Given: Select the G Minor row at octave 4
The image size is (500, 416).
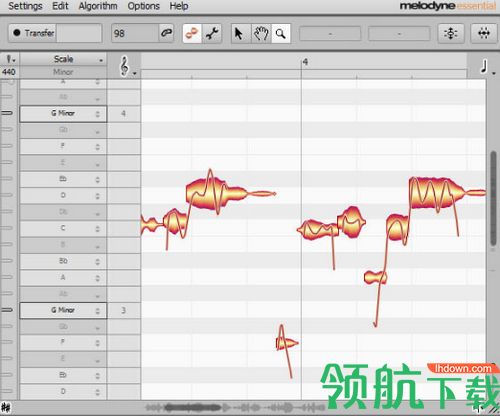Looking at the screenshot, I should coord(63,114).
